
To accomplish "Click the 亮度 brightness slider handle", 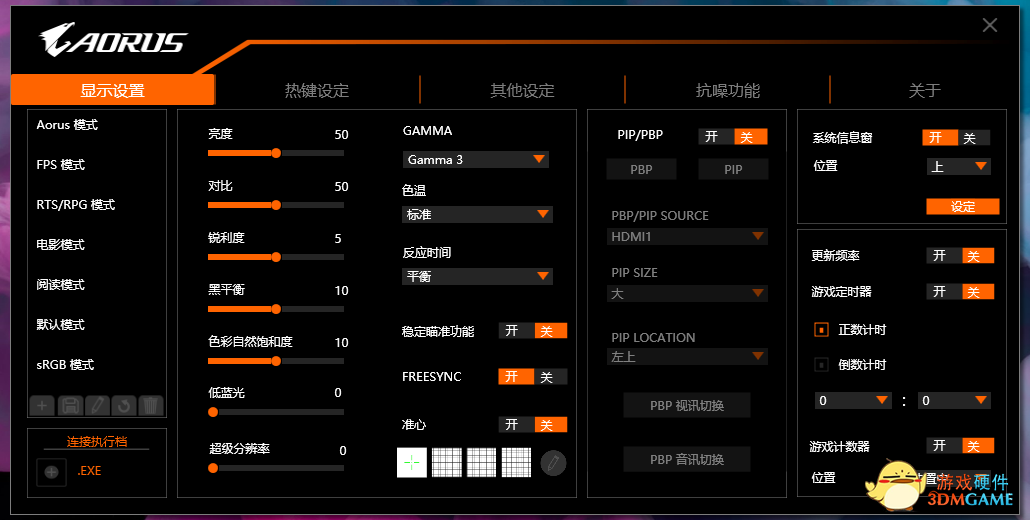I will tap(277, 153).
